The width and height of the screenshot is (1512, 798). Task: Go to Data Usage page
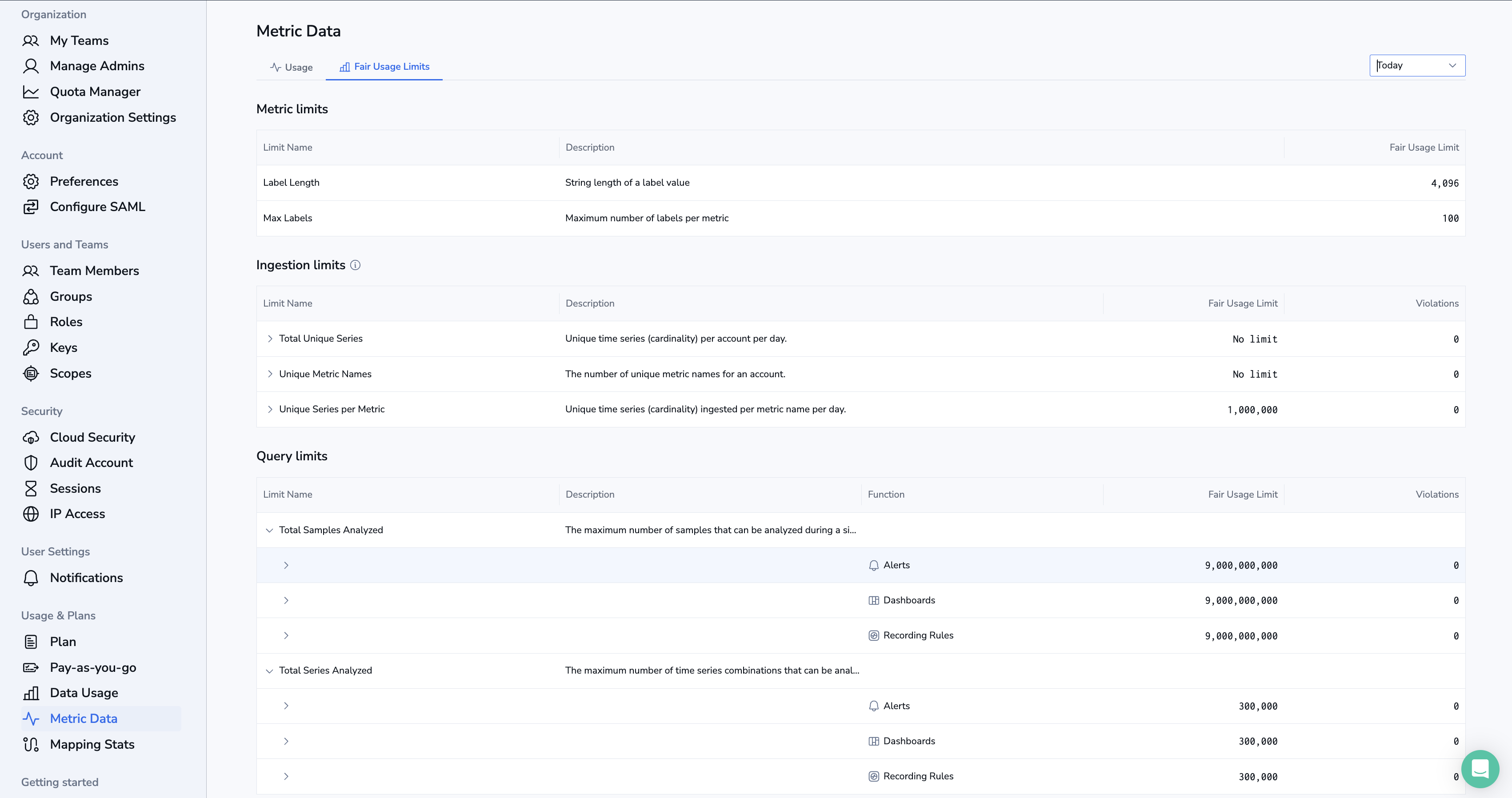pyautogui.click(x=84, y=693)
